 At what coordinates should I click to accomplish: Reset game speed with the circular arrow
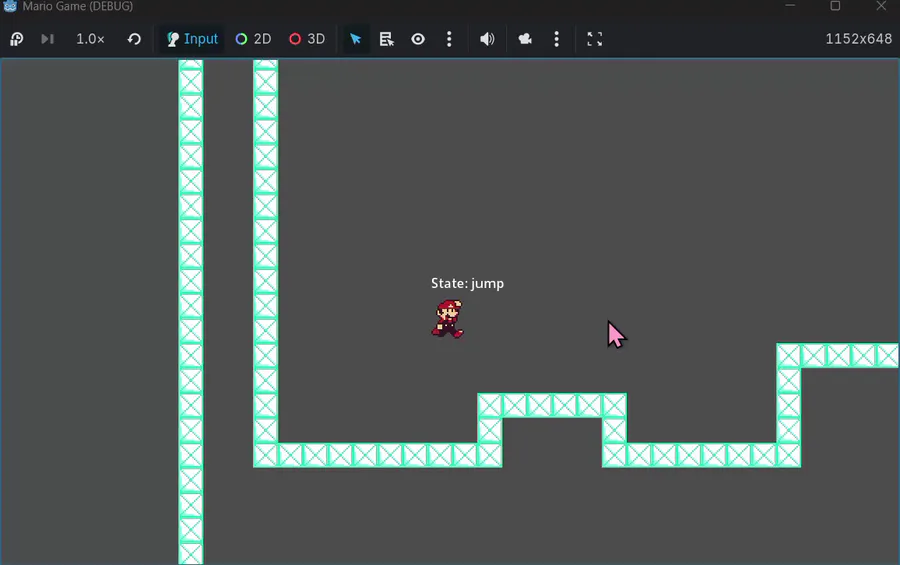click(134, 39)
